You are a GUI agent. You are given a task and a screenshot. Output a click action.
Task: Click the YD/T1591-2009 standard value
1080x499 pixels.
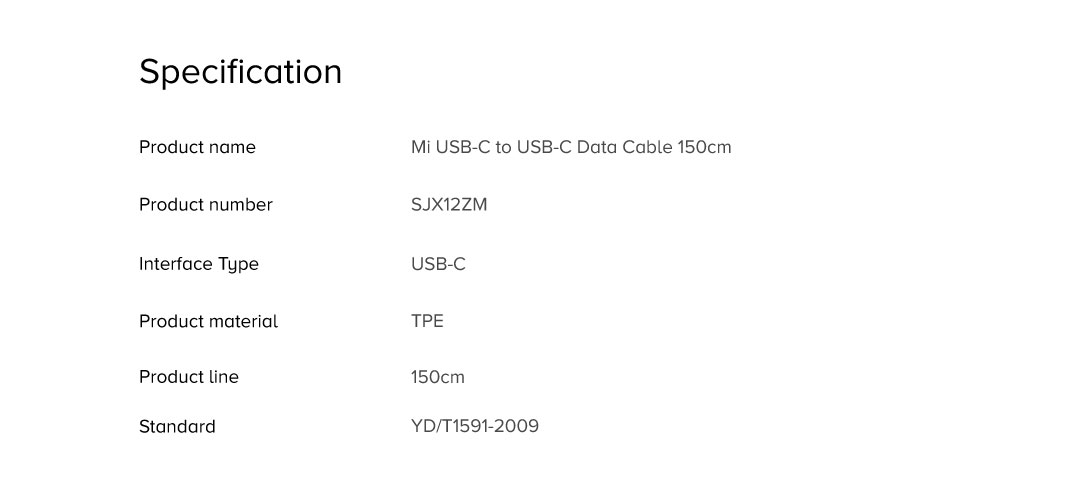(474, 427)
